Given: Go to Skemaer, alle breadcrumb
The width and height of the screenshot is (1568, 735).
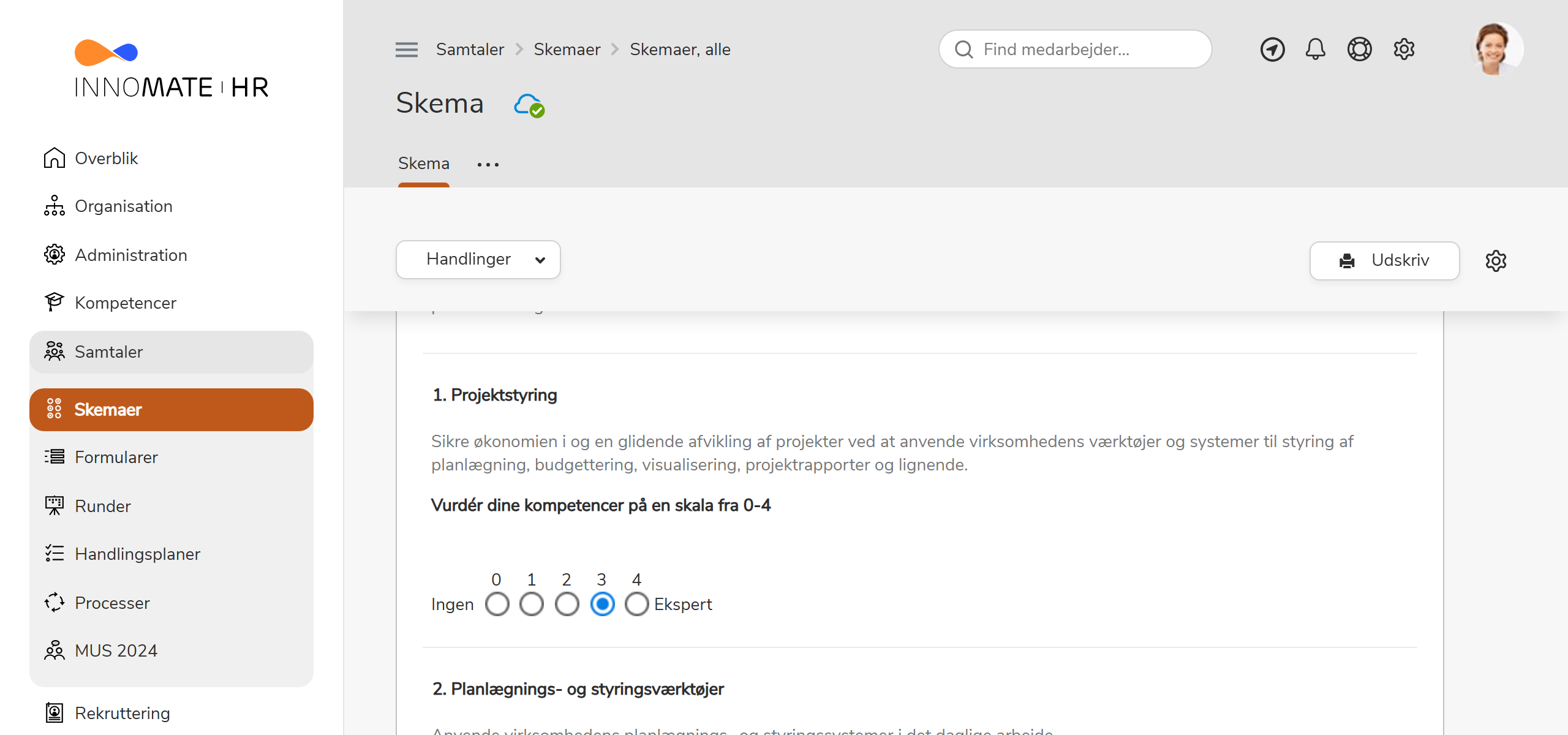Looking at the screenshot, I should coord(680,50).
